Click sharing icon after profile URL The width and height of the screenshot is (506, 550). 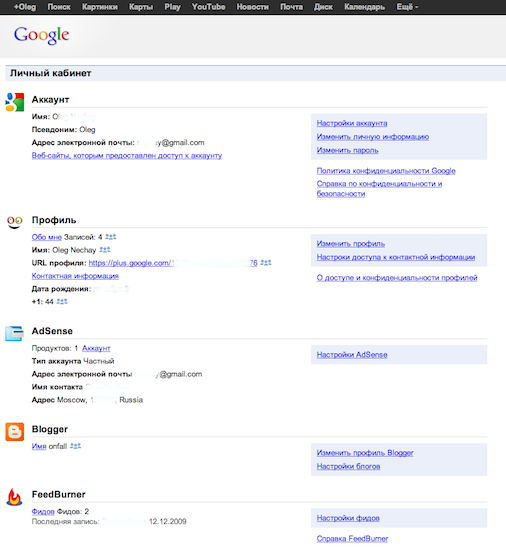coord(266,262)
